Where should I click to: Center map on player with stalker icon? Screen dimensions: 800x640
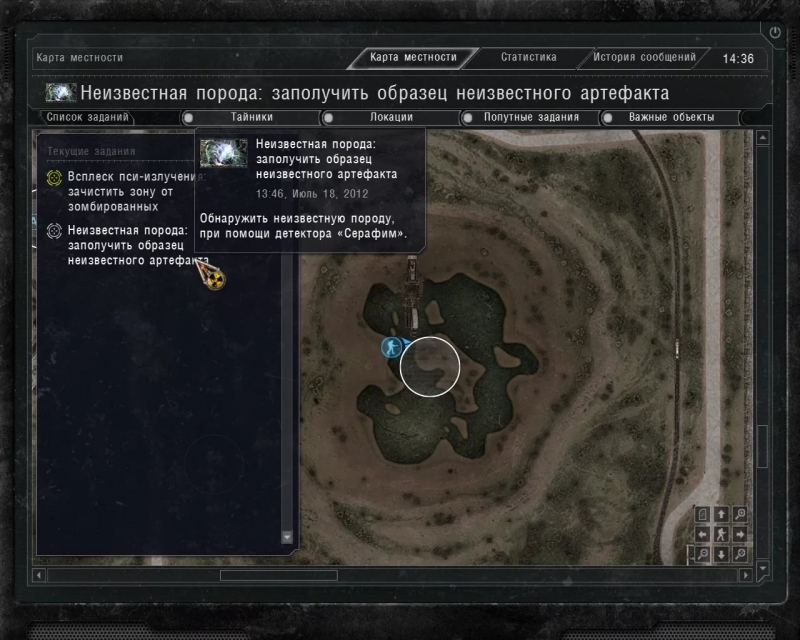[721, 534]
